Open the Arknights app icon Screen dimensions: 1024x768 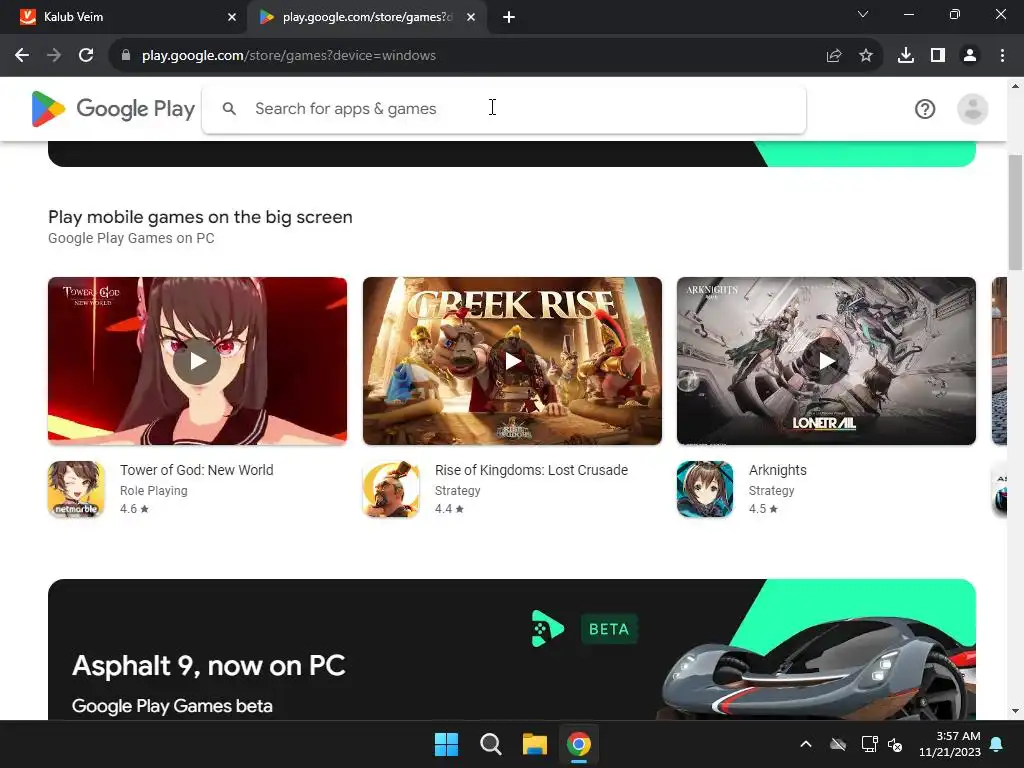point(705,489)
